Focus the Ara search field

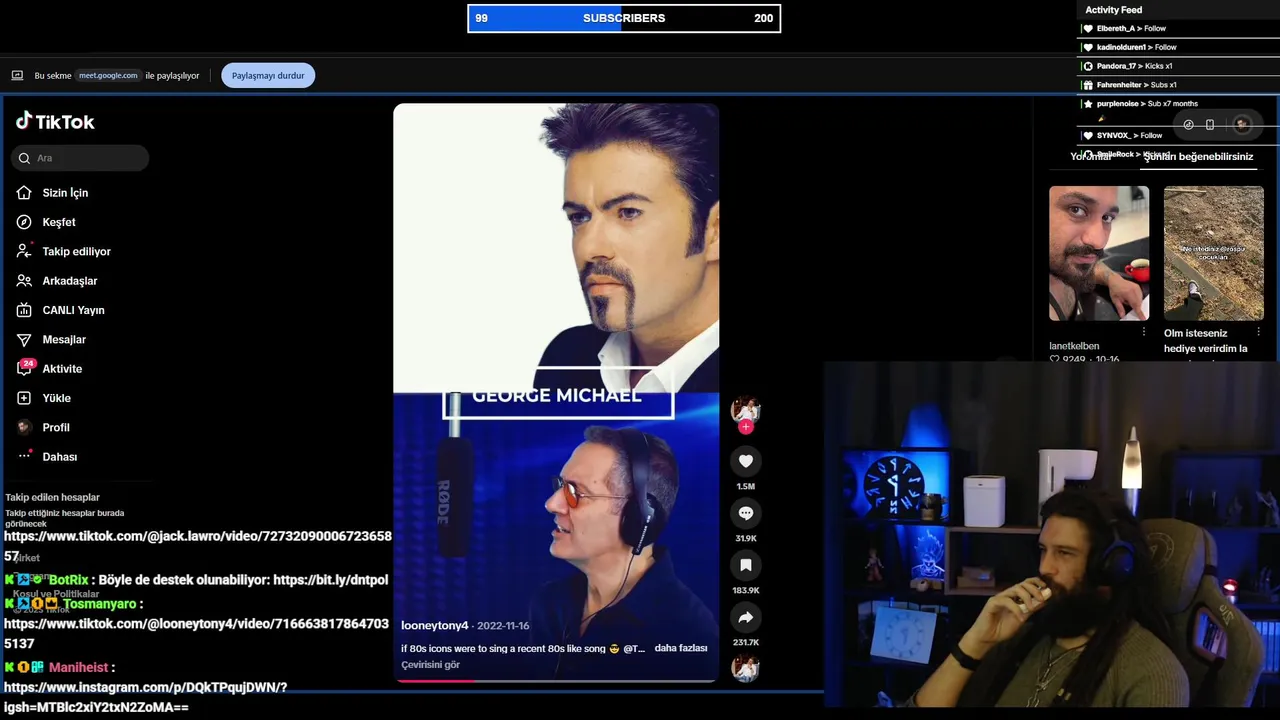[x=80, y=158]
